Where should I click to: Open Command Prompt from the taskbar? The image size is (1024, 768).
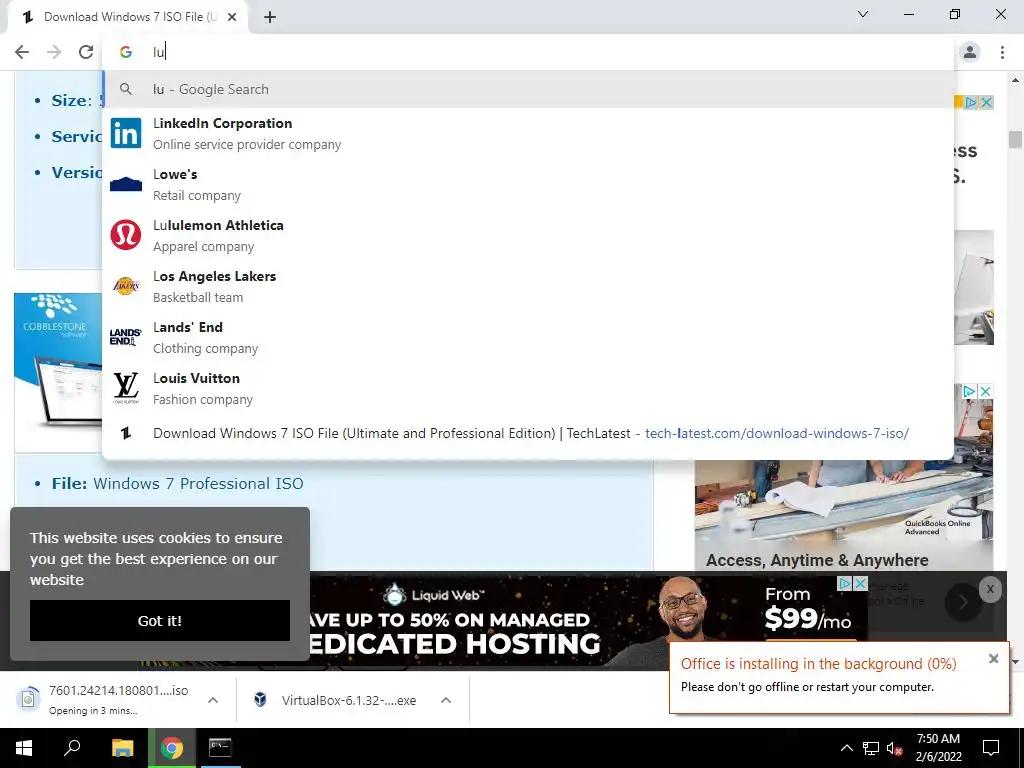pos(220,748)
